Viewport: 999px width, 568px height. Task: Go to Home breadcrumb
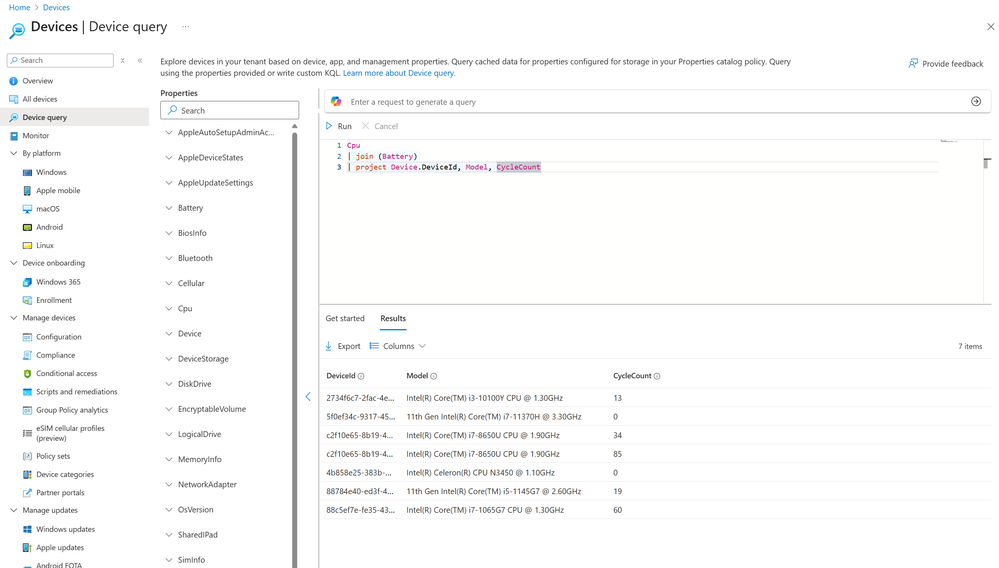(19, 8)
